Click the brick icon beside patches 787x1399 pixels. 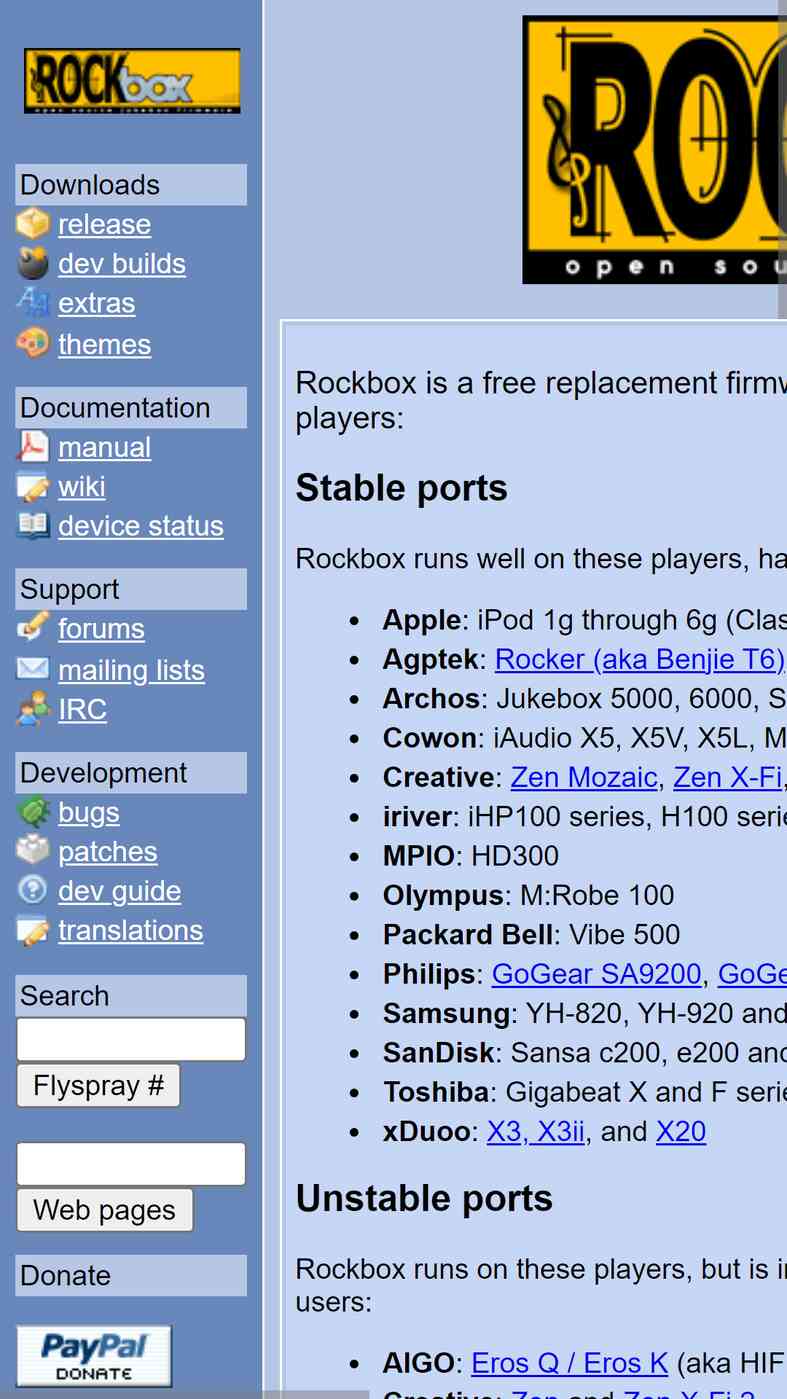33,851
